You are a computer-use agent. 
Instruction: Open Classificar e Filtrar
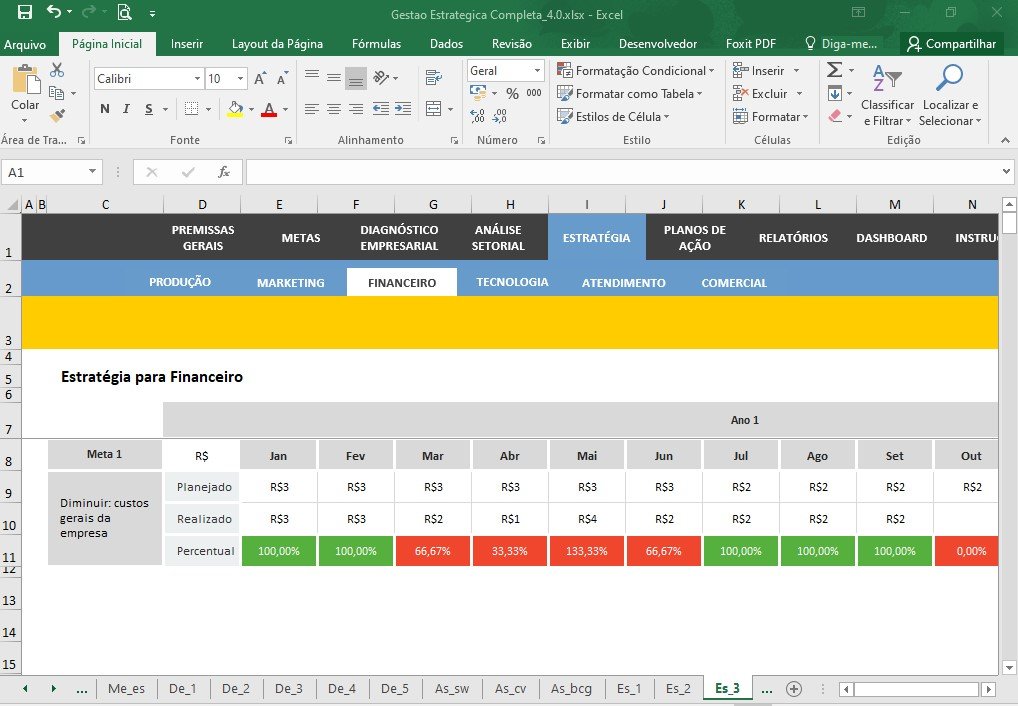tap(888, 95)
